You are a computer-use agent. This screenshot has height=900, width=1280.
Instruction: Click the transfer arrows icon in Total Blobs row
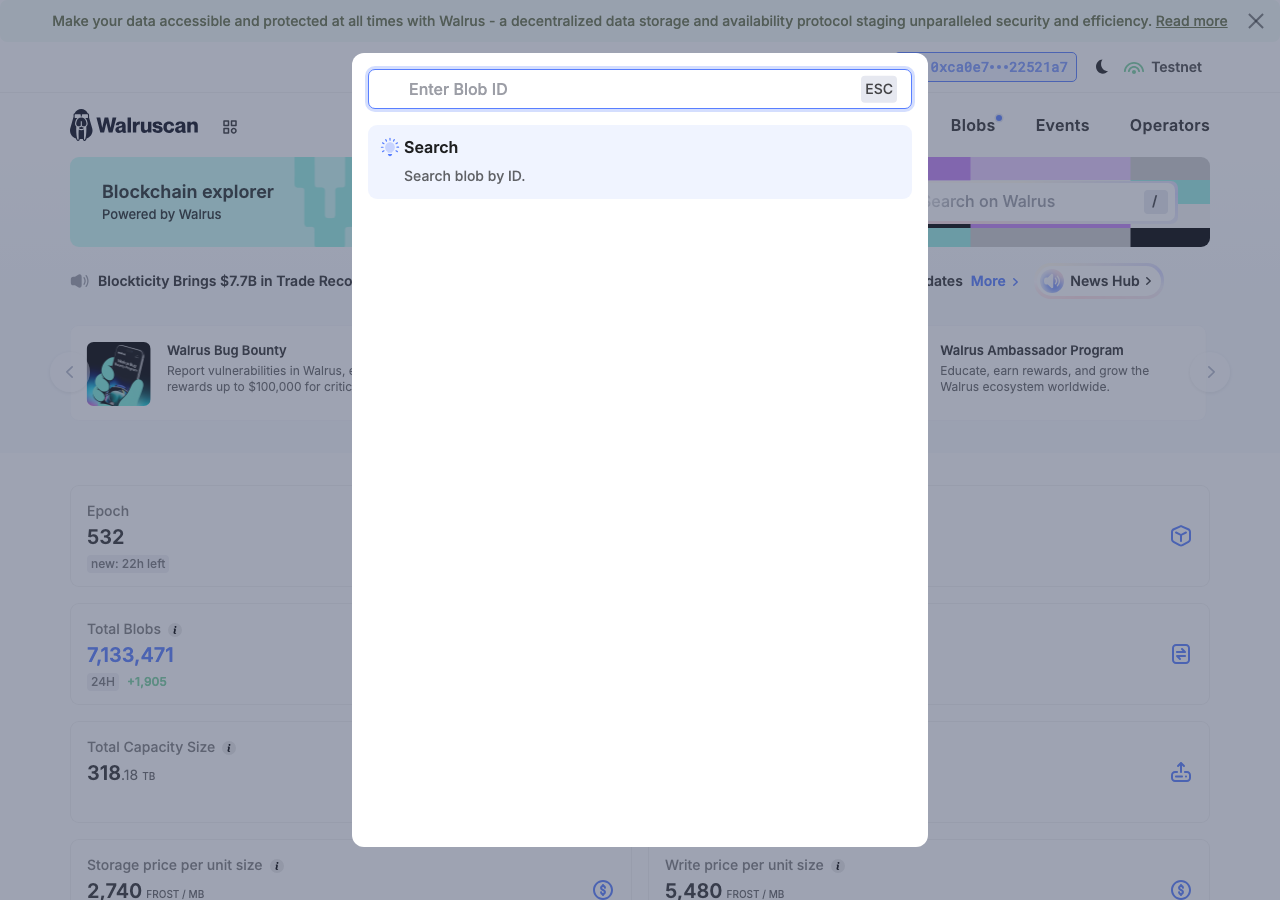tap(1181, 654)
